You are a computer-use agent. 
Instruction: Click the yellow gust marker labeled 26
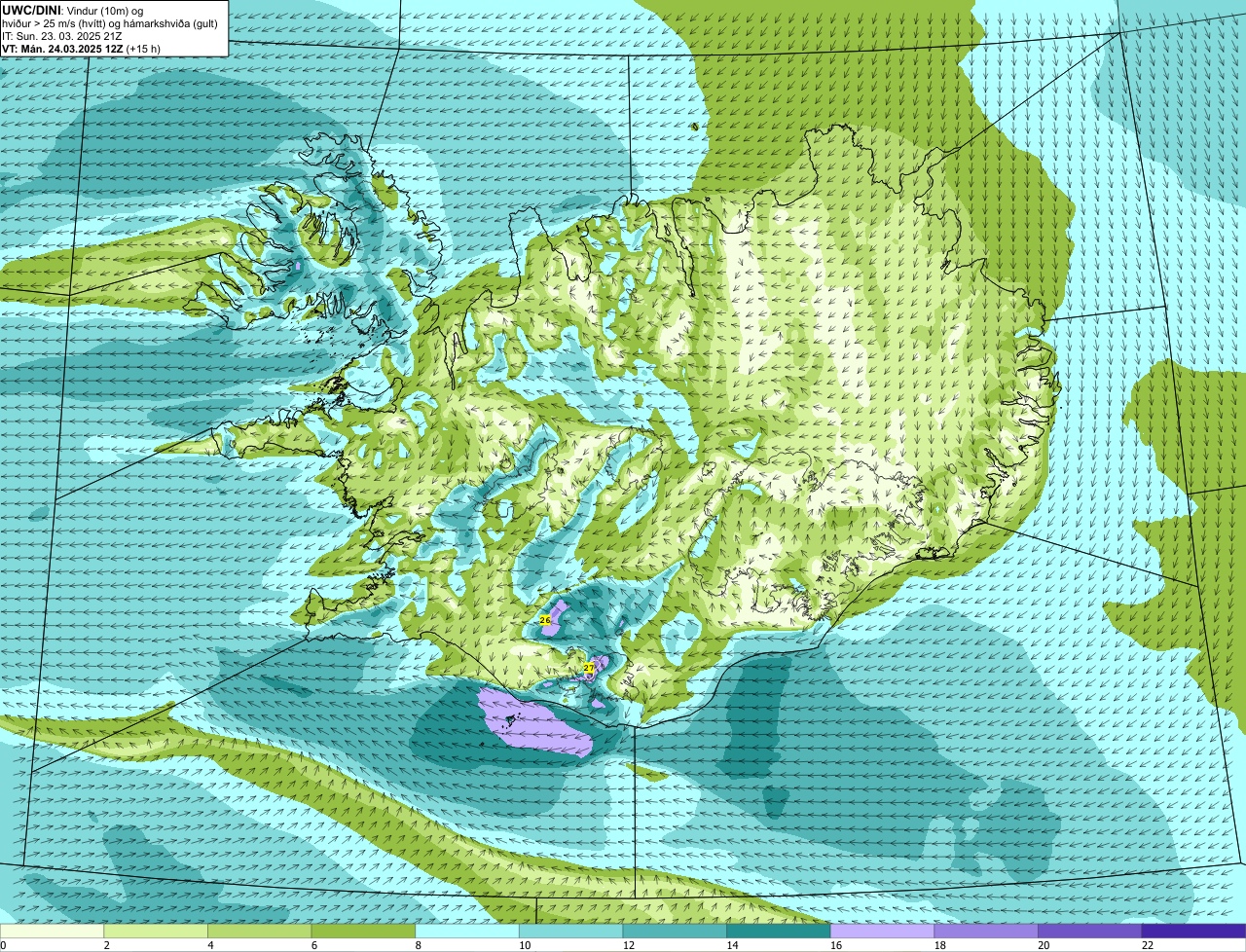click(545, 620)
